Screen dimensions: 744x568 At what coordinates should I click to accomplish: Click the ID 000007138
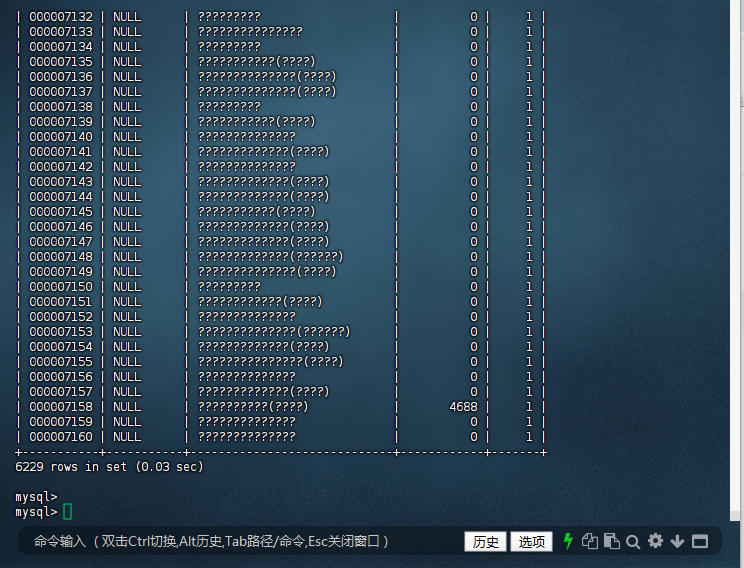(61, 107)
